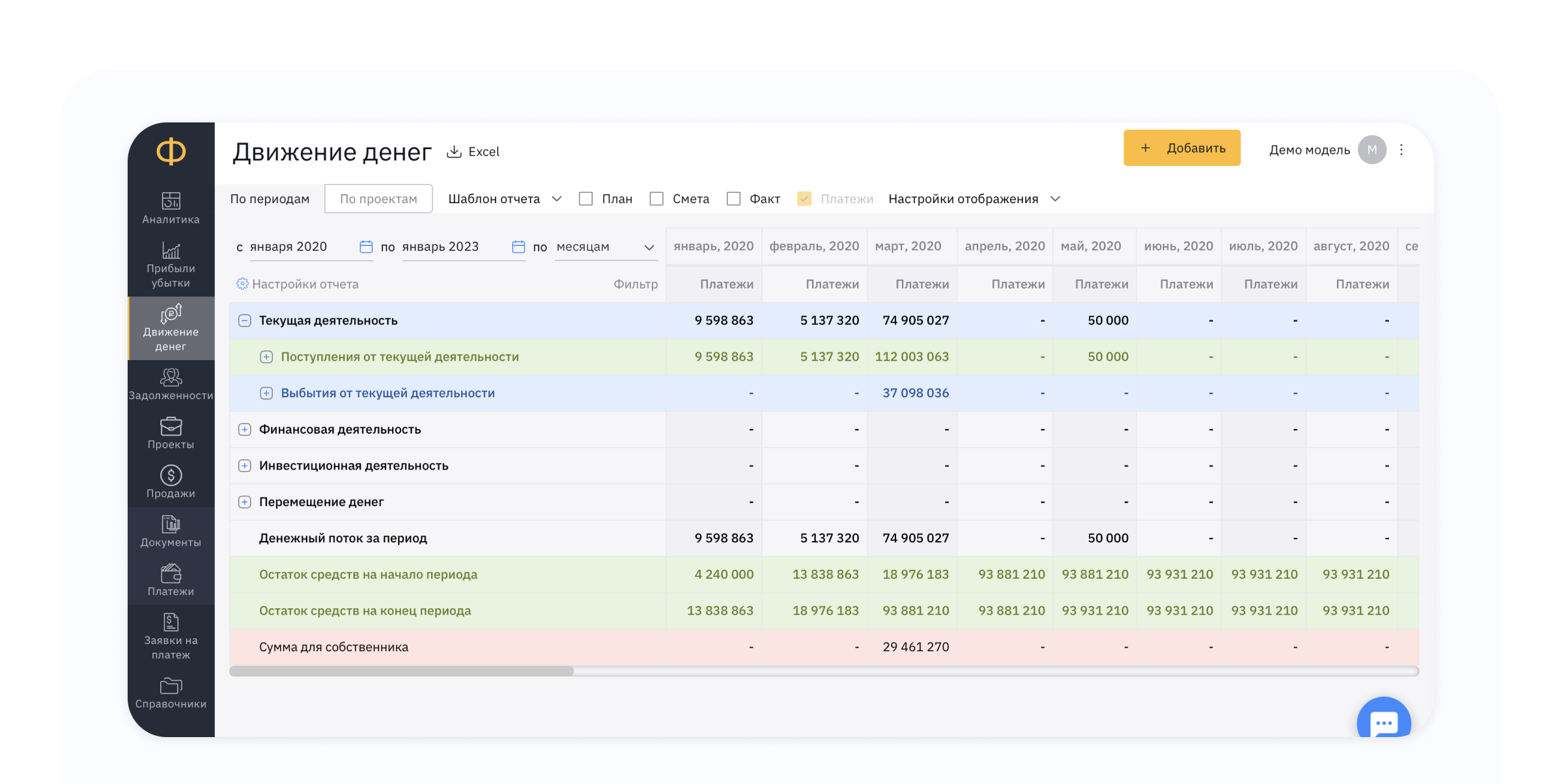The image size is (1563, 784).
Task: Export the report to Excel
Action: 473,152
